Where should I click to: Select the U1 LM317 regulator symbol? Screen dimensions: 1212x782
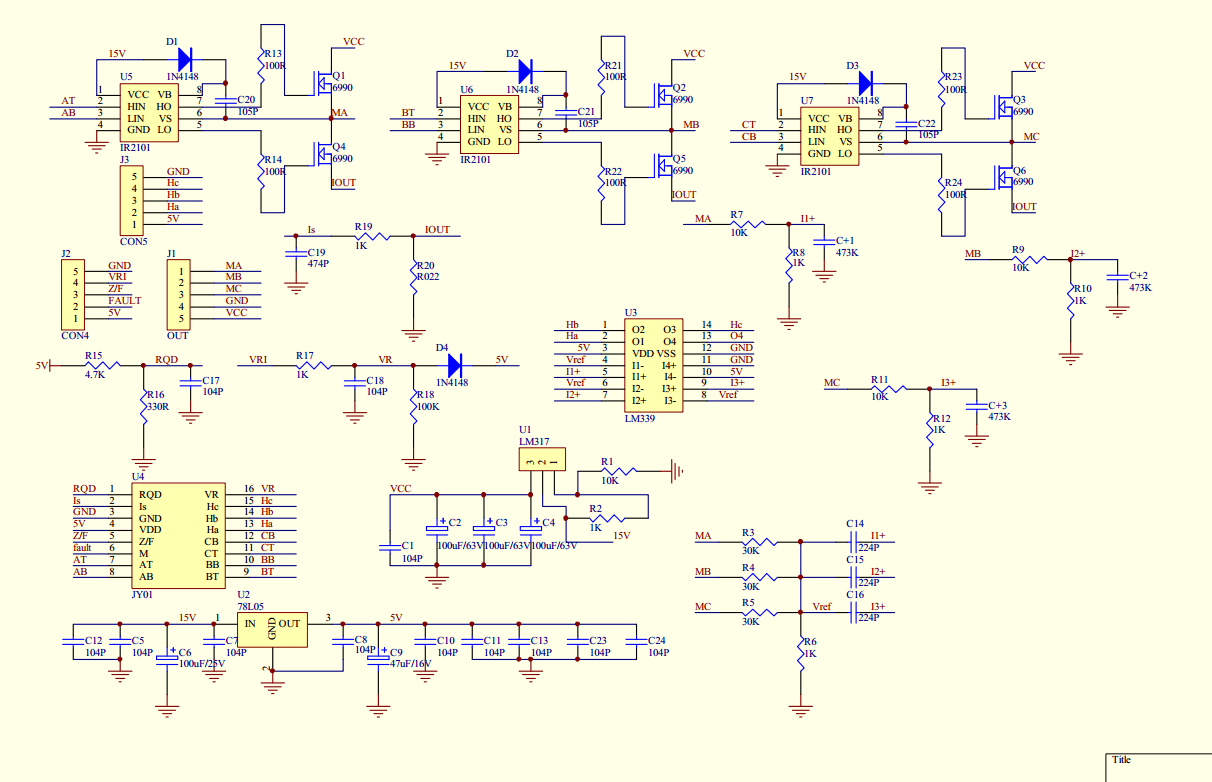pyautogui.click(x=541, y=459)
